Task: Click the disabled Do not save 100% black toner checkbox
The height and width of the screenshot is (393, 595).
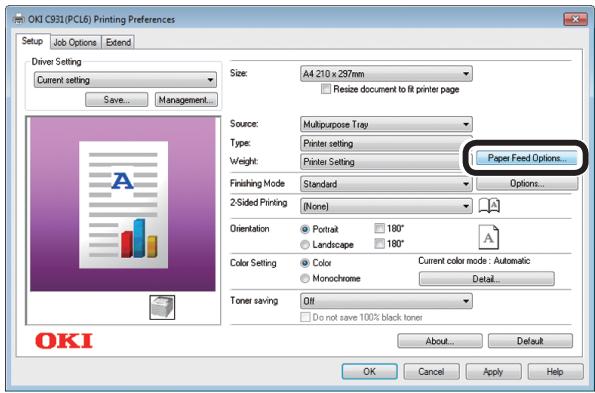Action: (x=305, y=317)
